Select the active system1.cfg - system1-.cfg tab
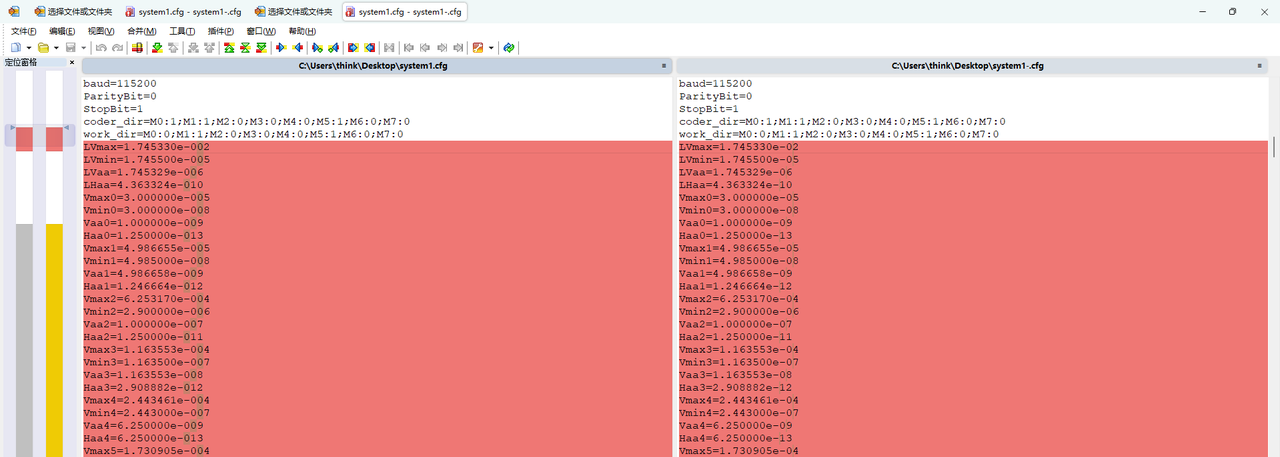The height and width of the screenshot is (457, 1280). (x=404, y=12)
